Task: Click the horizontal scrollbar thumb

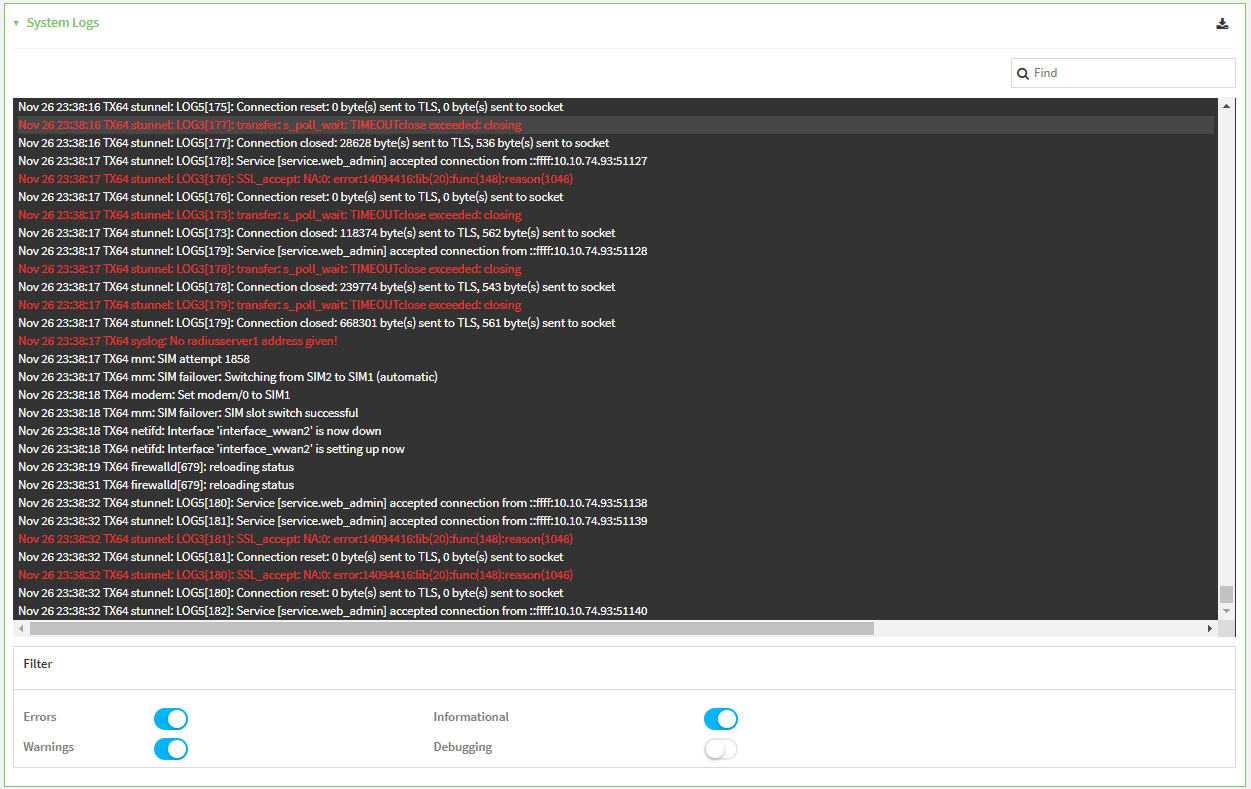Action: [451, 629]
